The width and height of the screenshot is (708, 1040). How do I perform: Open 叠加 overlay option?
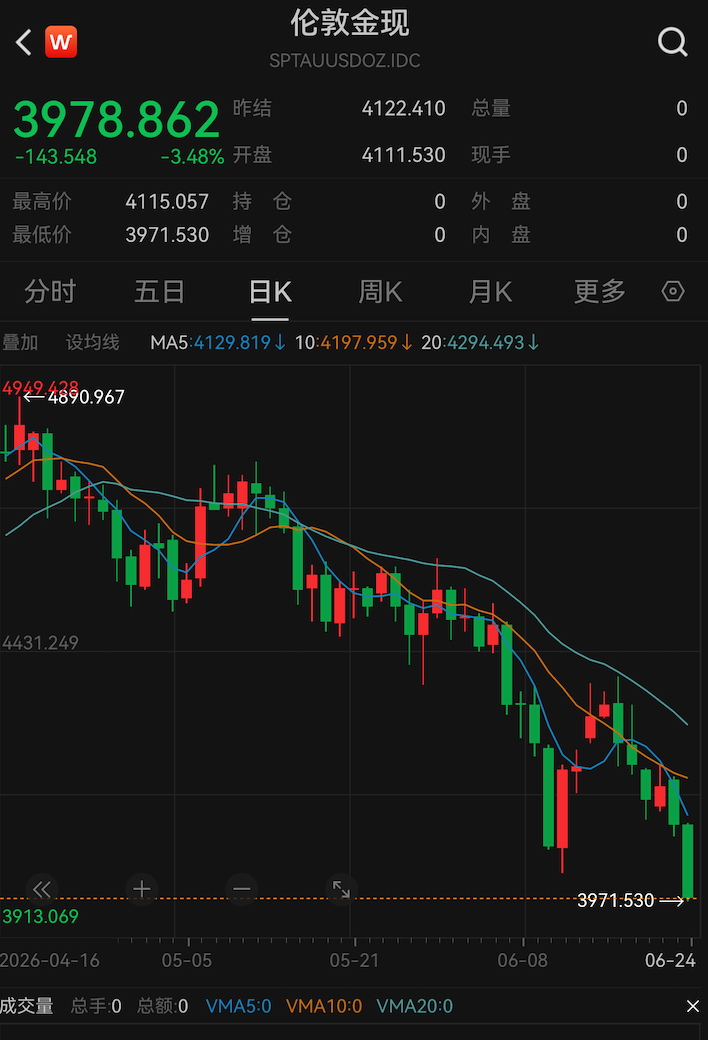pyautogui.click(x=20, y=342)
